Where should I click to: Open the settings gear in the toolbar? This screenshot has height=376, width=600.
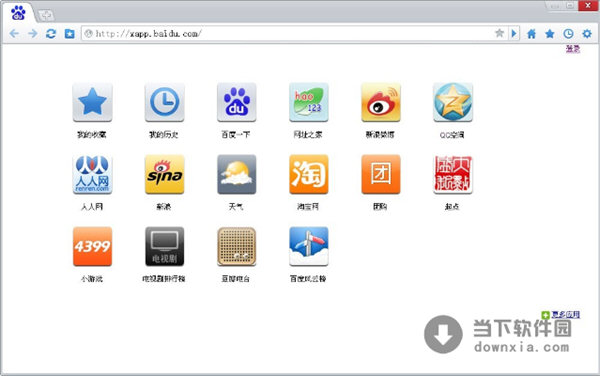587,34
